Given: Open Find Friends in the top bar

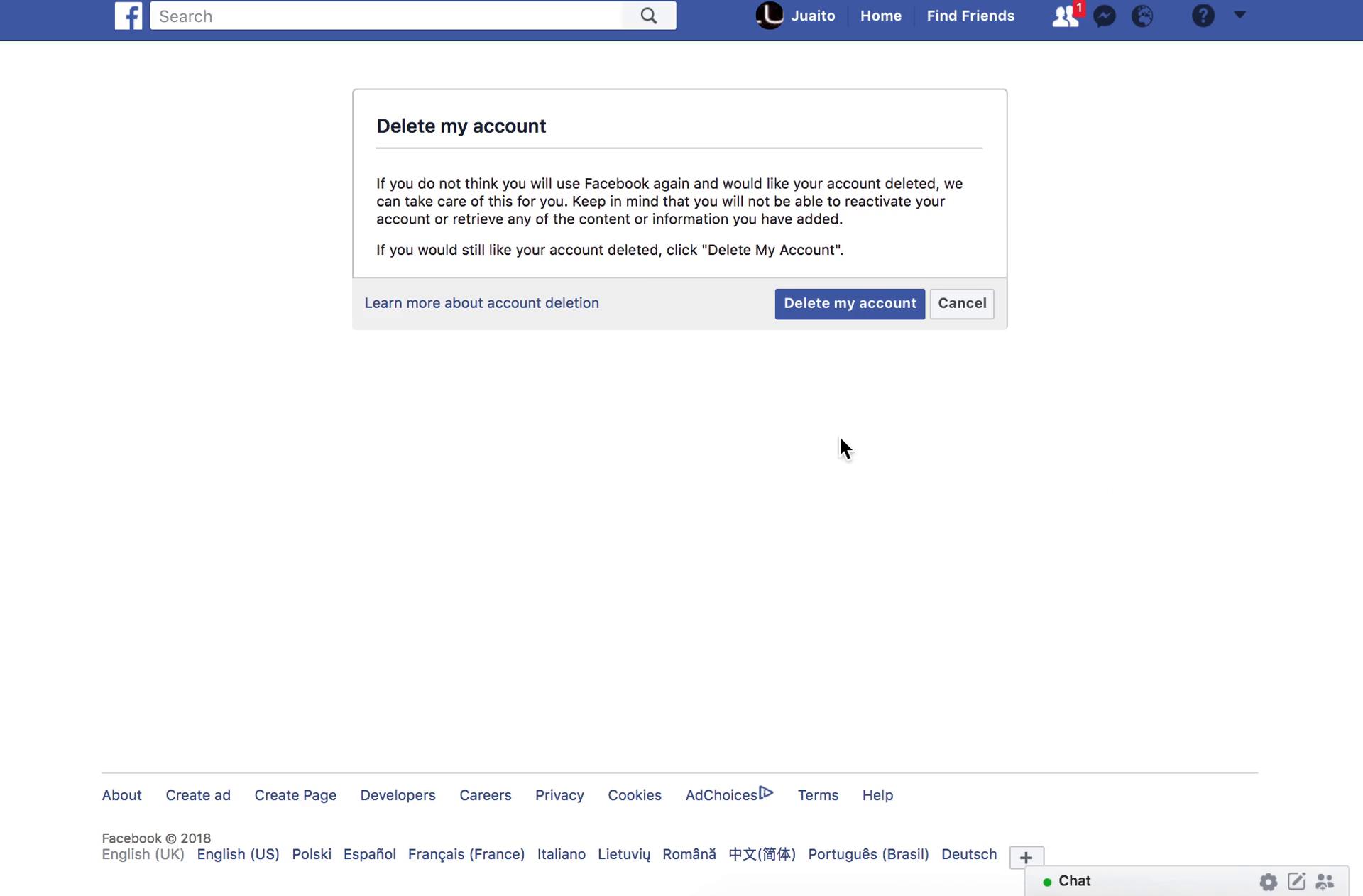Looking at the screenshot, I should (970, 16).
